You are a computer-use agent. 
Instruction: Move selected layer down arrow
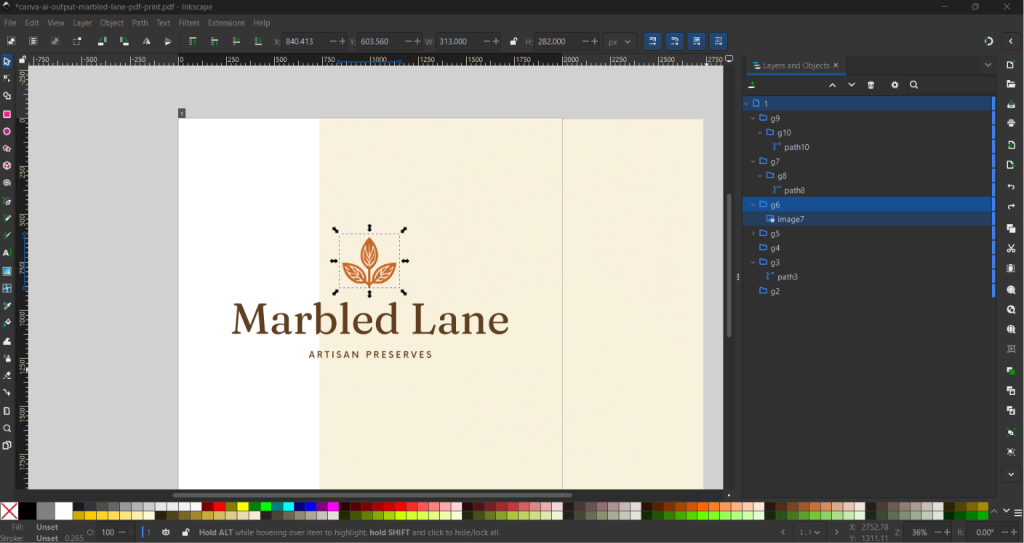(852, 85)
